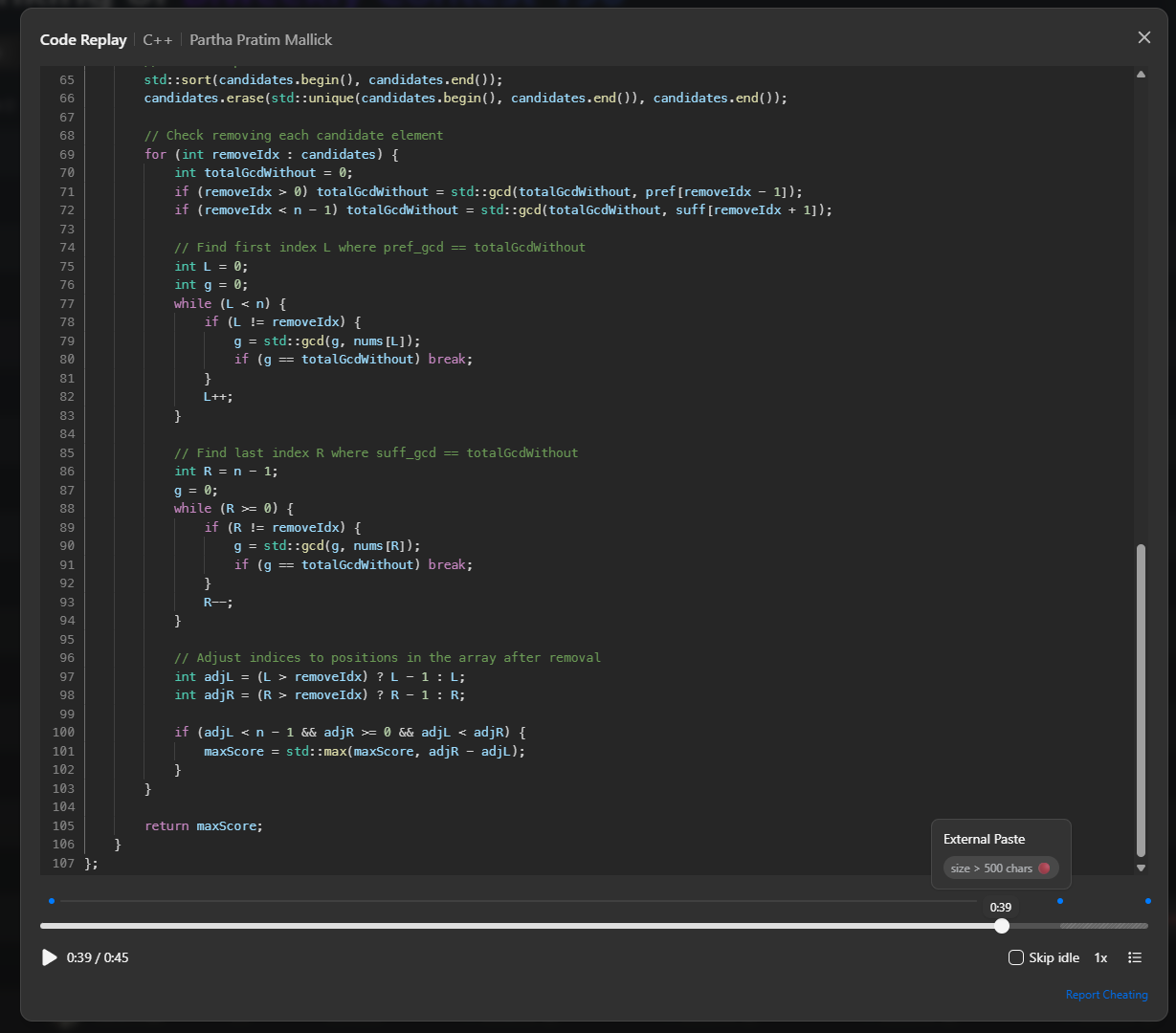Click line 86 'int R = n - 1;'

tap(226, 471)
